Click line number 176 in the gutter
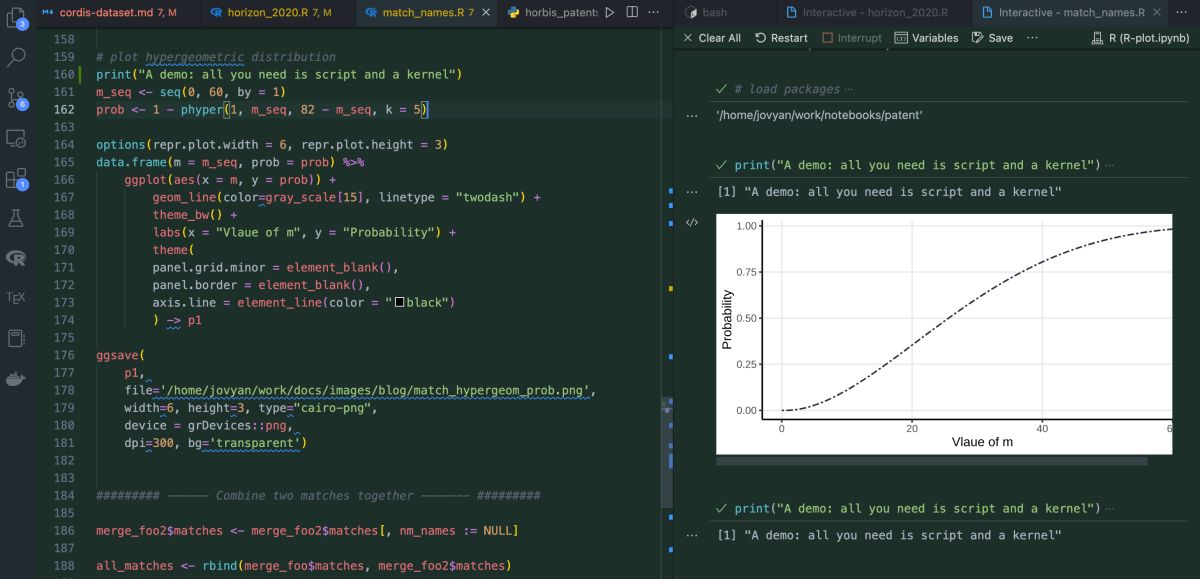 click(x=63, y=355)
